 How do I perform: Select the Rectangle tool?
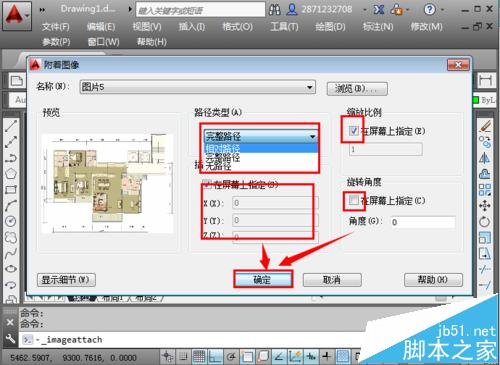11,190
